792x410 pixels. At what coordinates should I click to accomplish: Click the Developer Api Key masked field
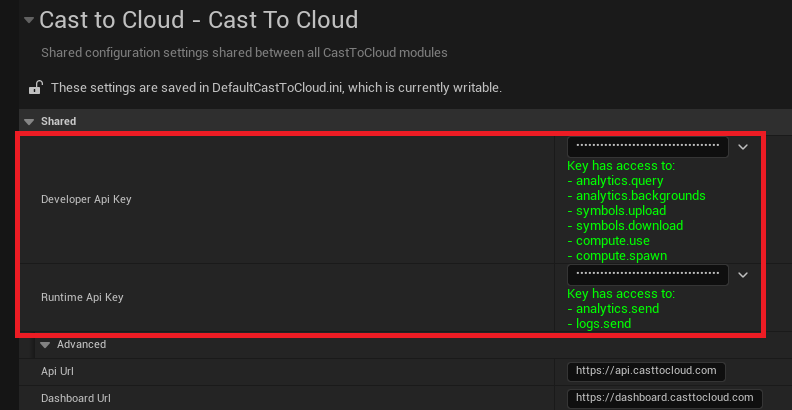648,146
